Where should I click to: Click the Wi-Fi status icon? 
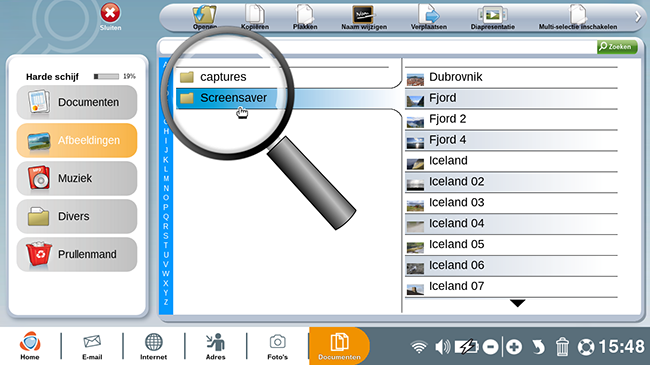point(419,347)
